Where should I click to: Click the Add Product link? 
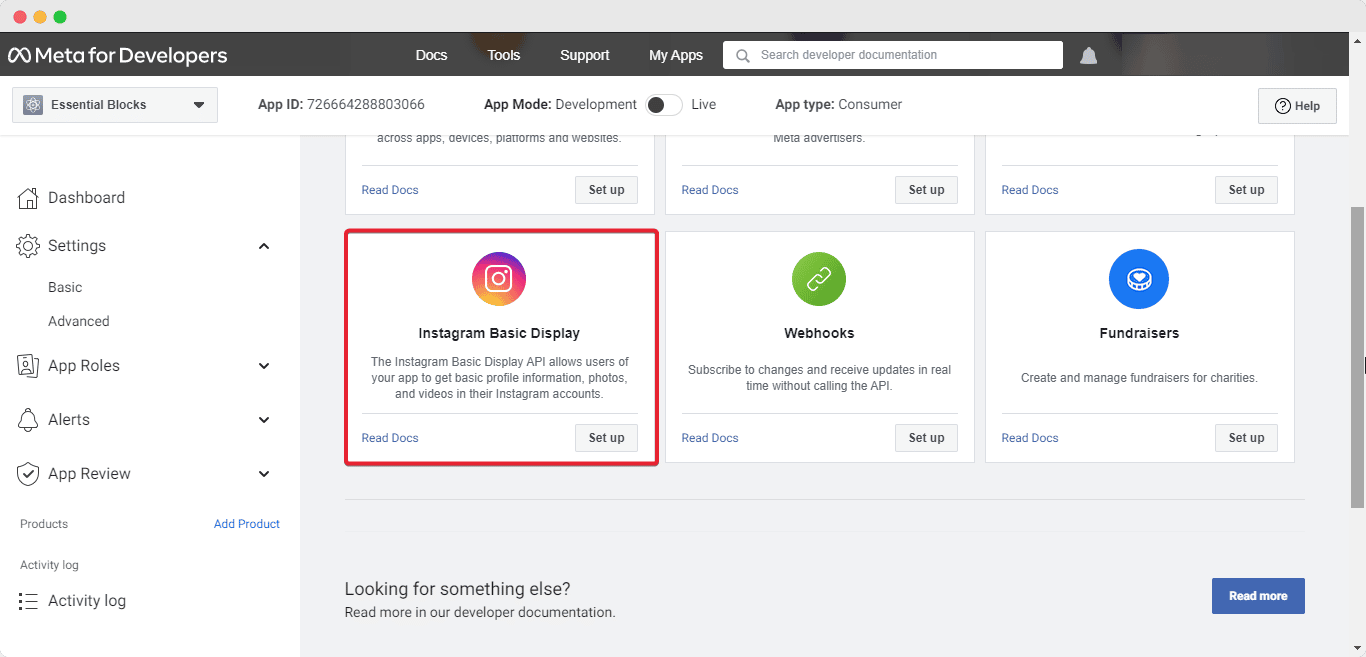[247, 524]
